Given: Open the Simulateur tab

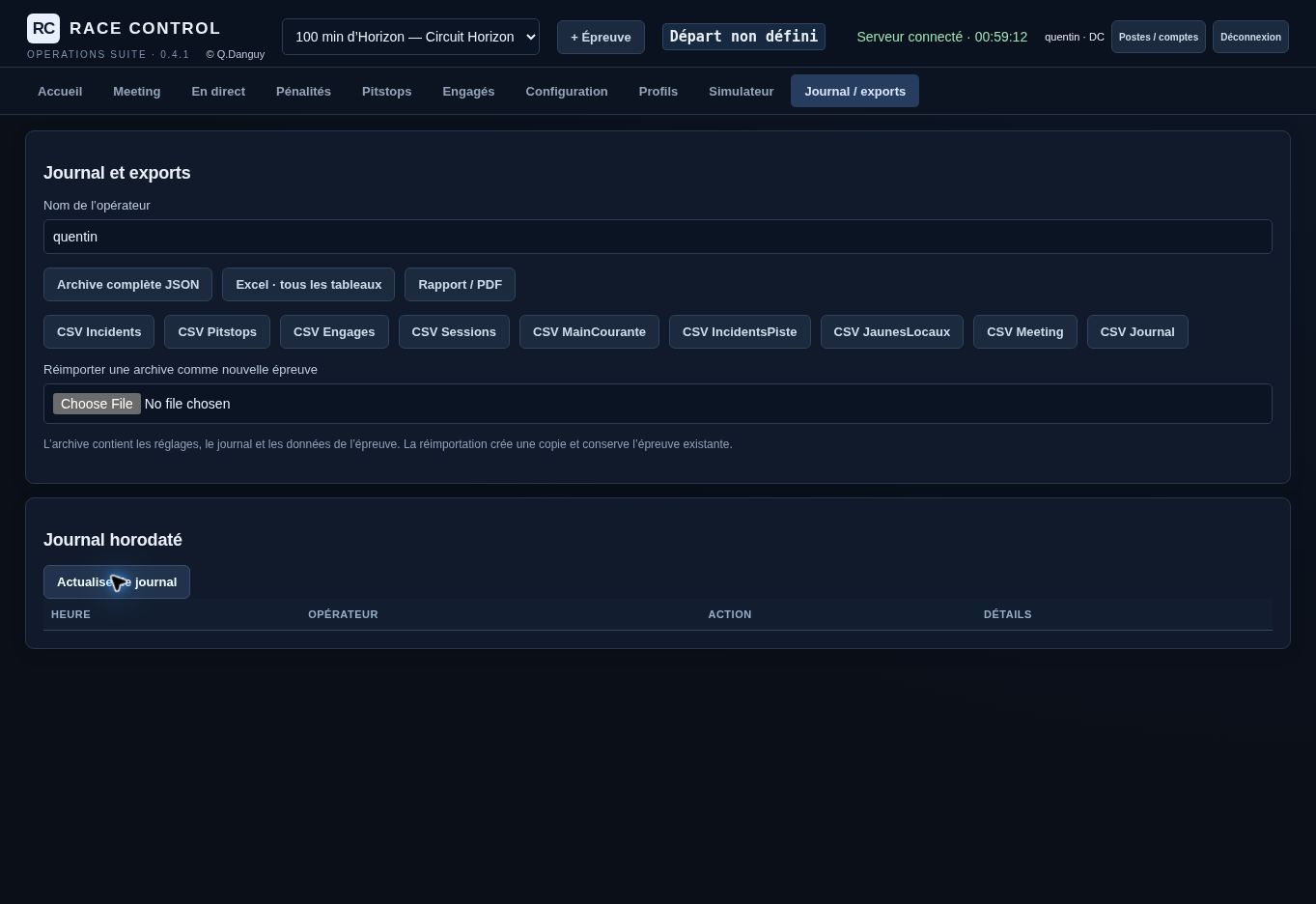Looking at the screenshot, I should pos(742,91).
